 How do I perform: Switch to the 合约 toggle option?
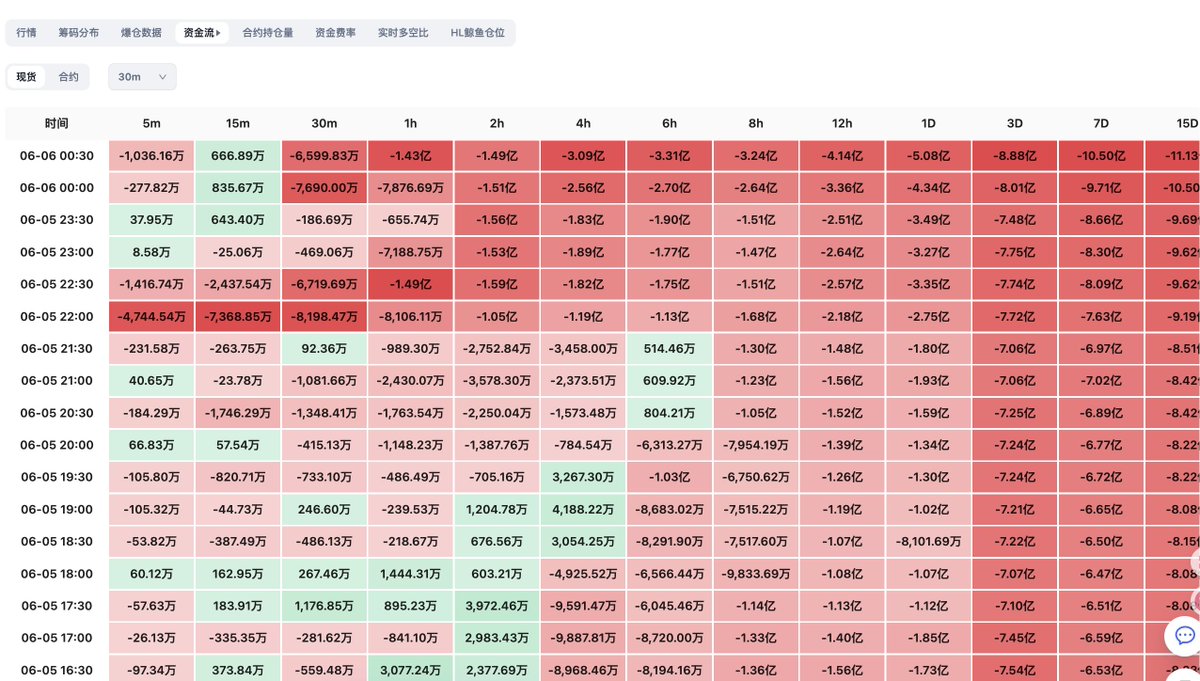[x=68, y=77]
